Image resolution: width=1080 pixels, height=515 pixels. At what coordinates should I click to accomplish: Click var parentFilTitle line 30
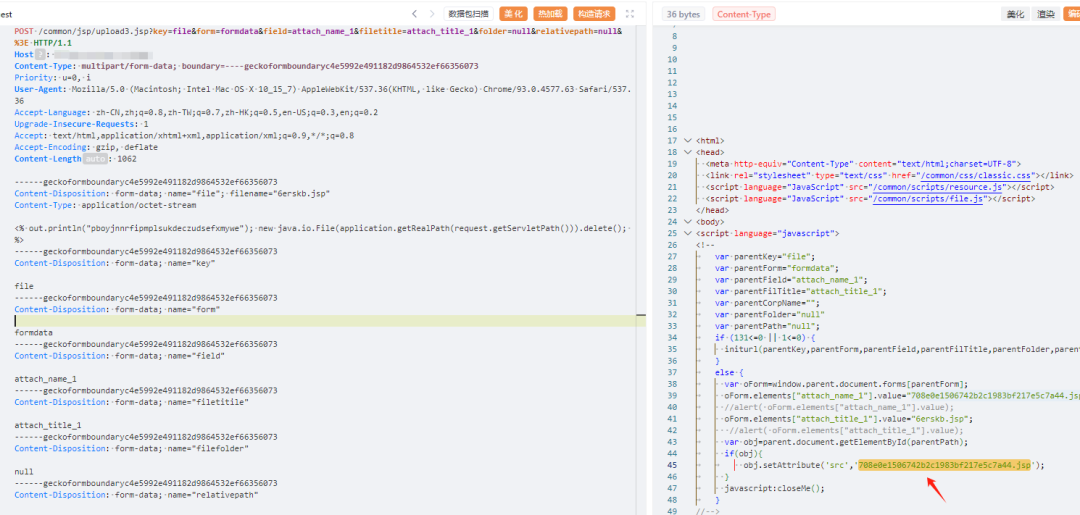tap(800, 291)
